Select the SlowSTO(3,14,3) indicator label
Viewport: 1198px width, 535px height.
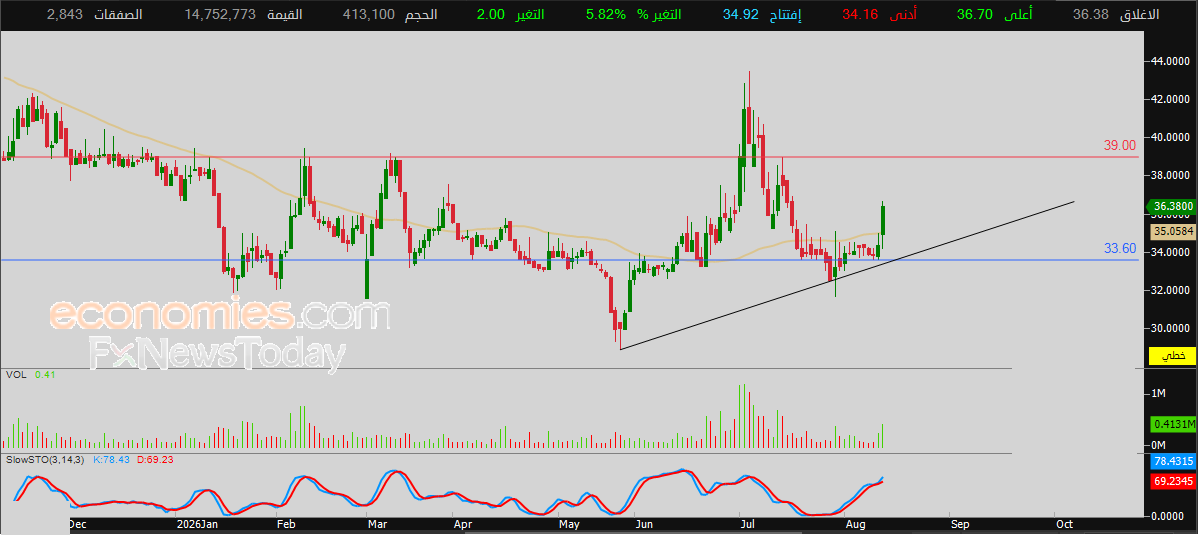click(44, 460)
